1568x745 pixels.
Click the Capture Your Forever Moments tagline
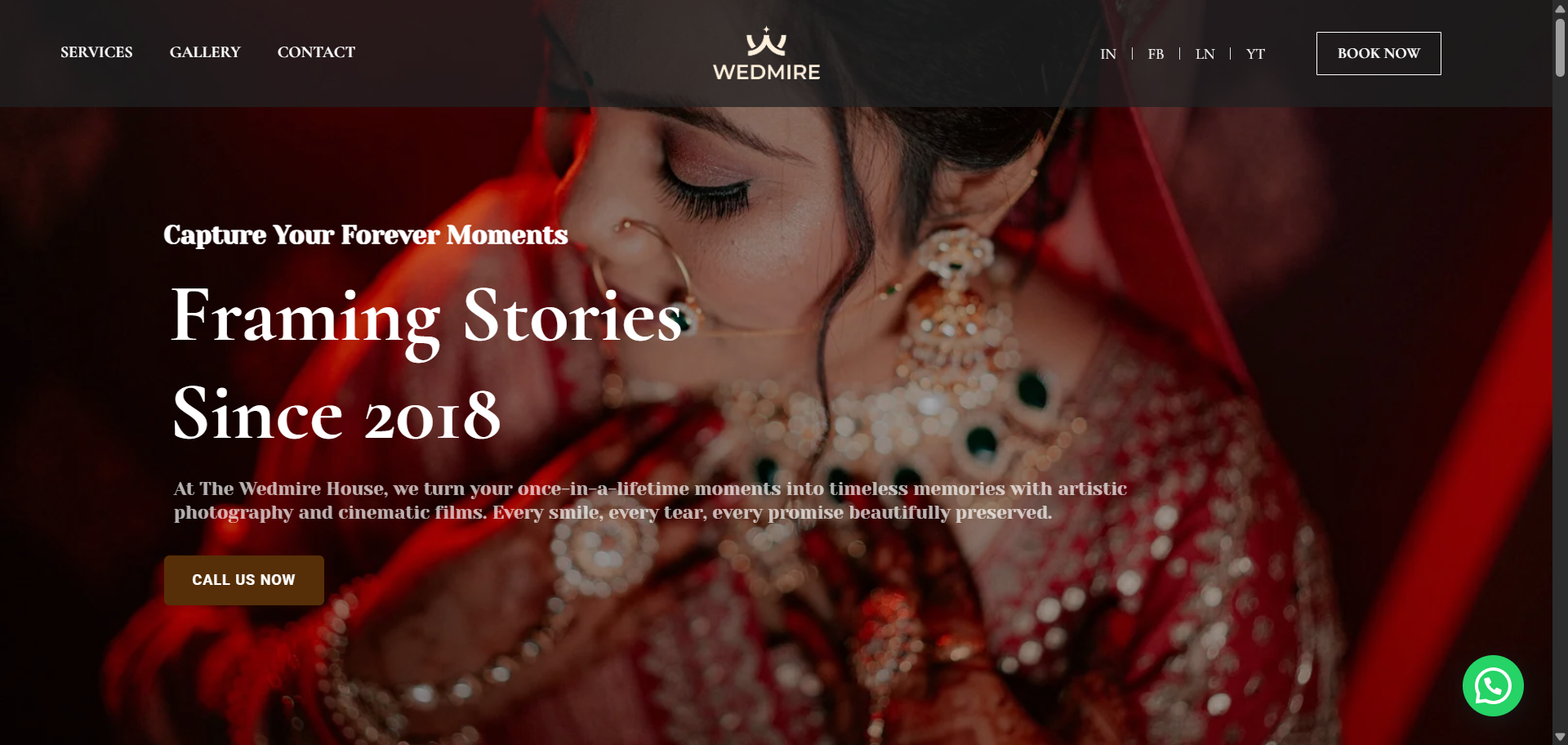coord(366,235)
